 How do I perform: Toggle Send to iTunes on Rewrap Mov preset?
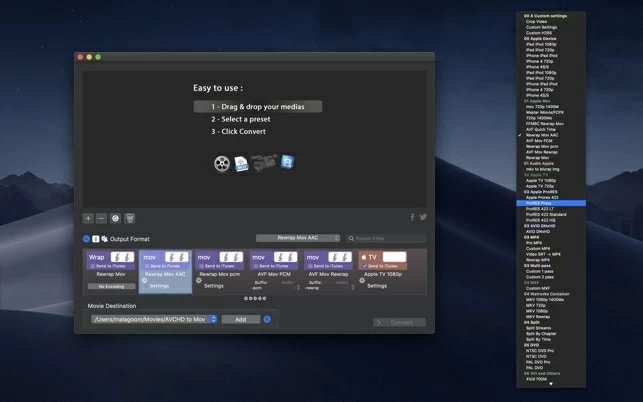point(92,266)
